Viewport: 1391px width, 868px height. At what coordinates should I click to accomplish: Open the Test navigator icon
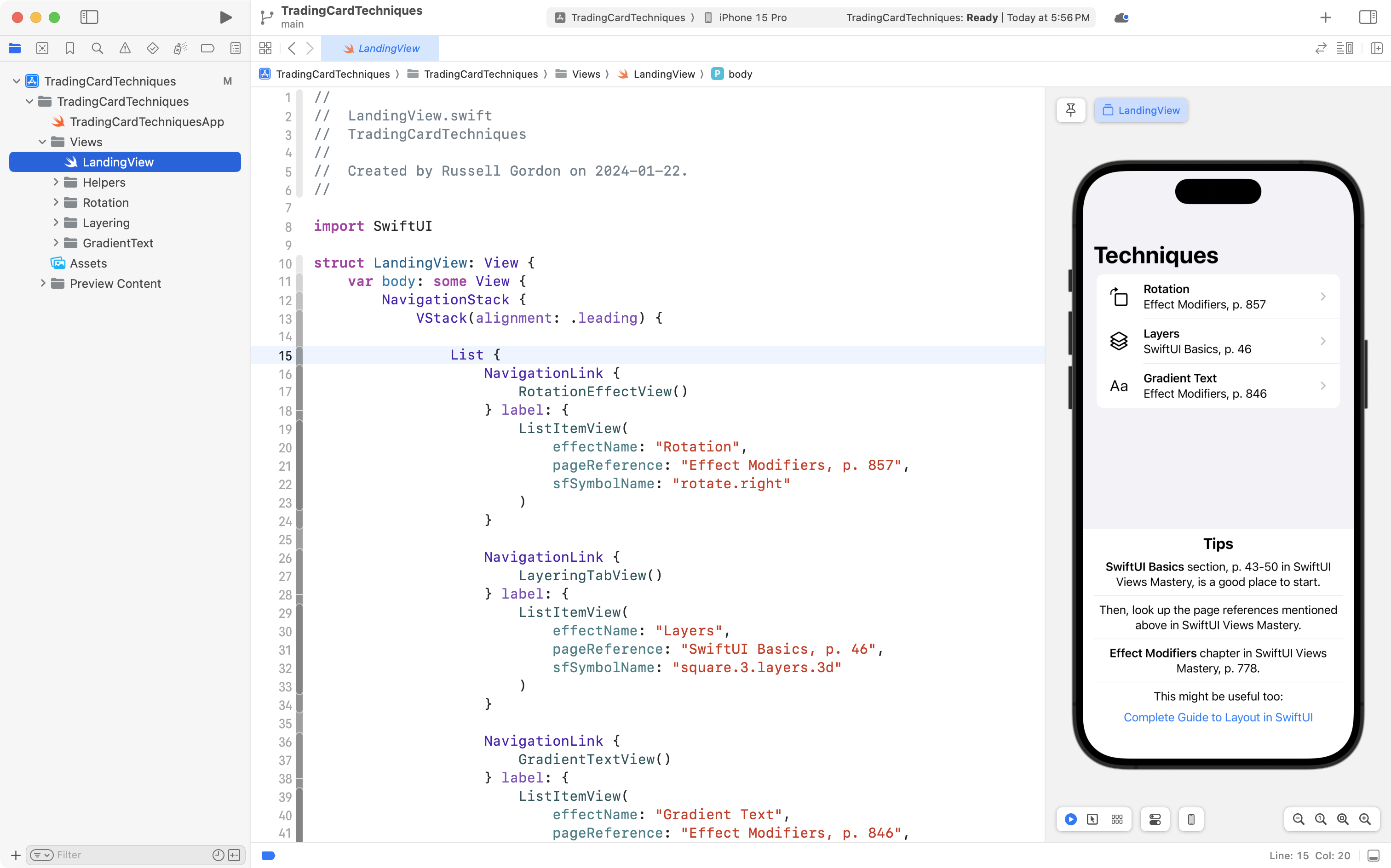152,48
